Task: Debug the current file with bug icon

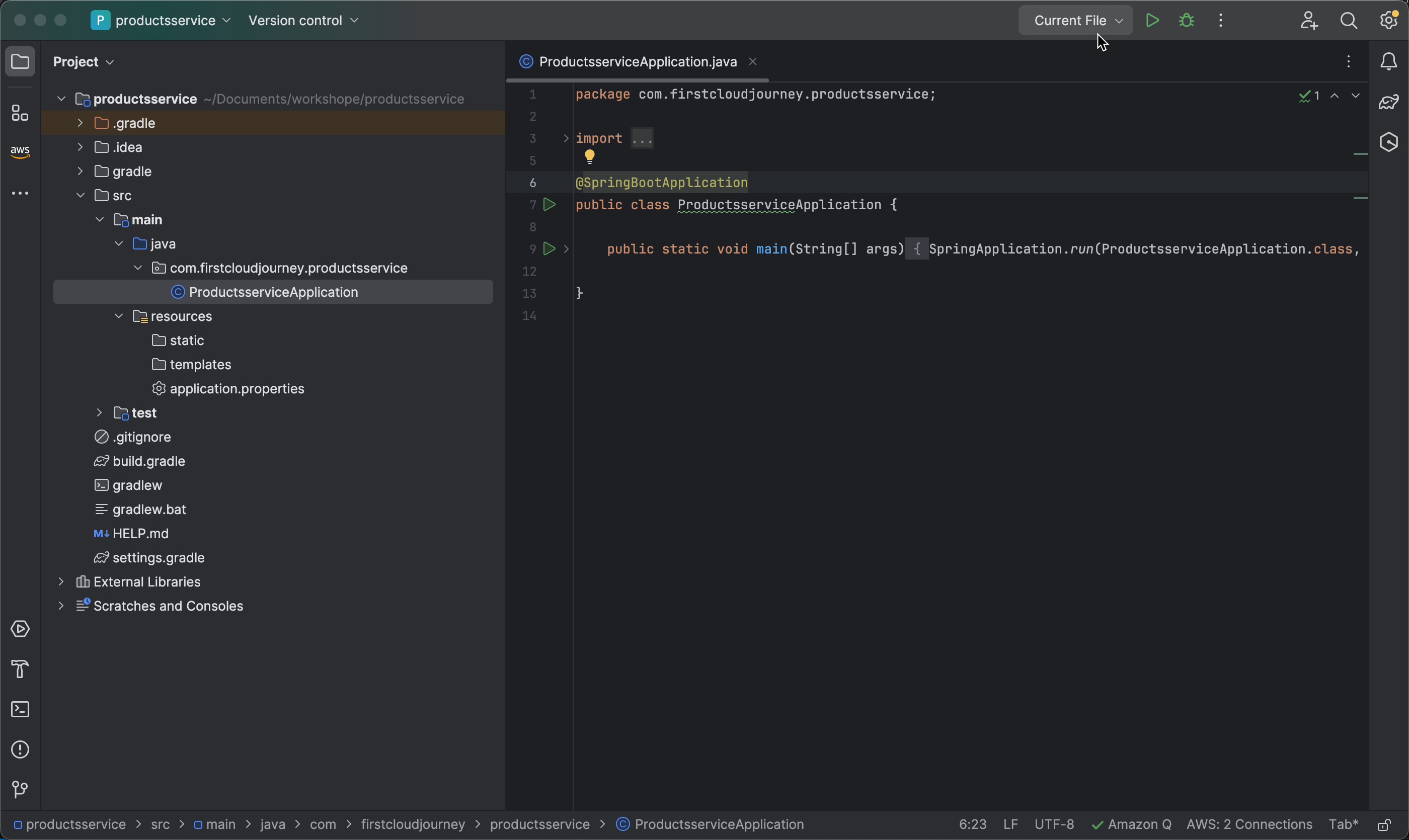Action: (1187, 21)
